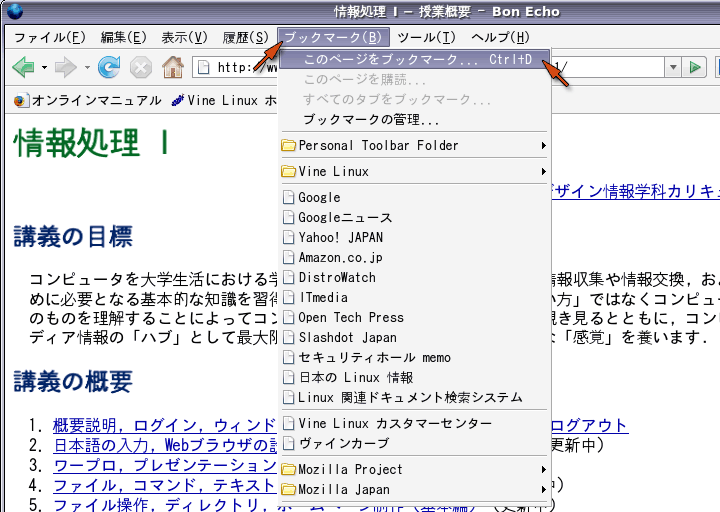Click the green Back arrow button
This screenshot has height=512, width=720.
pyautogui.click(x=22, y=68)
